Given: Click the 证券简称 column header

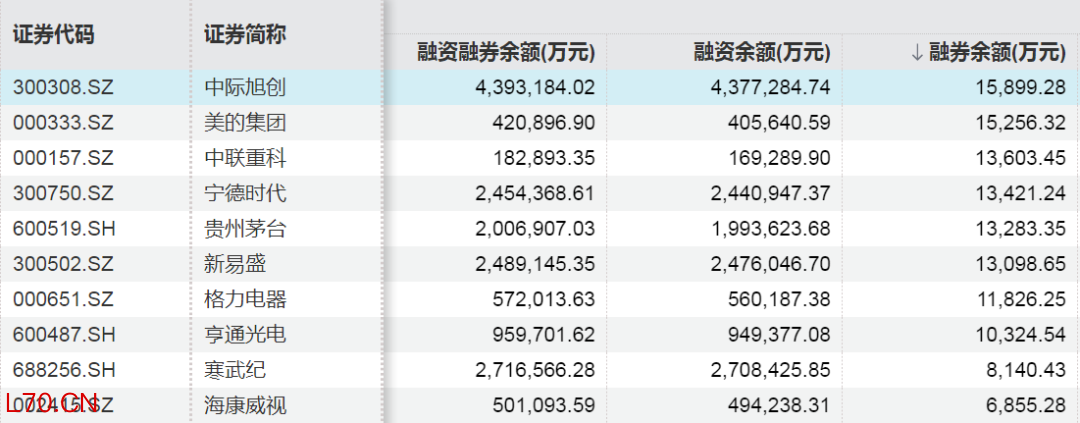Looking at the screenshot, I should [245, 34].
